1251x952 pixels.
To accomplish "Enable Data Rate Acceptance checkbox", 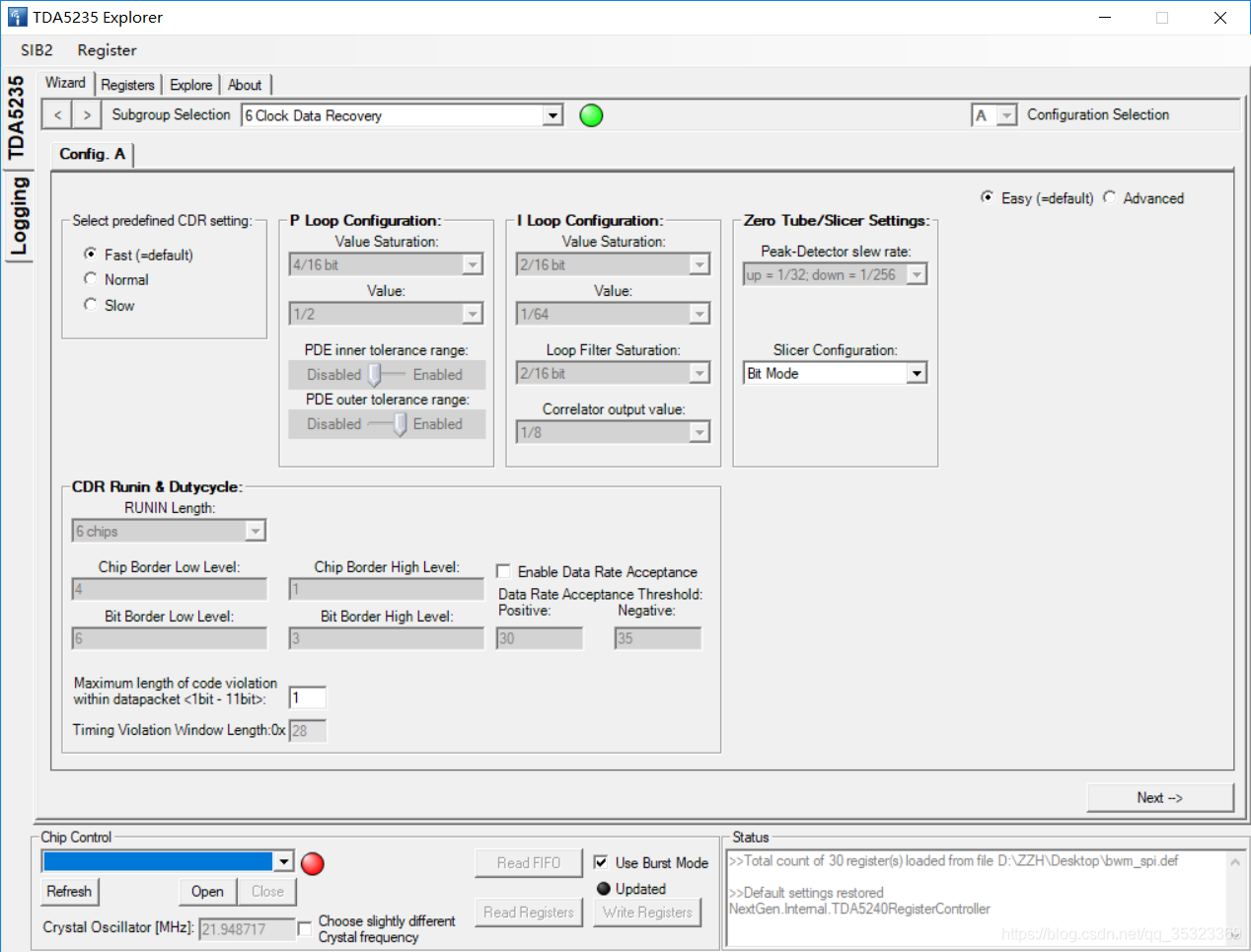I will [503, 571].
